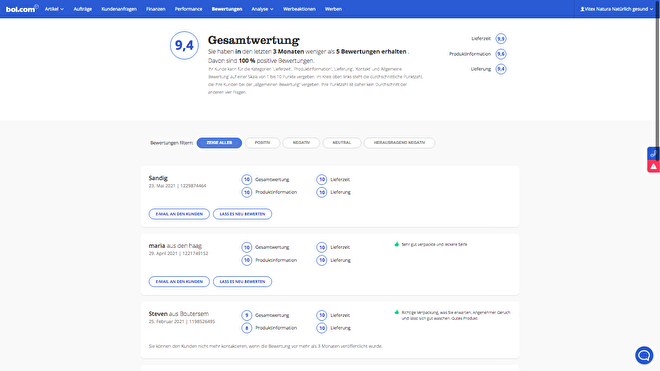Click Sandig's Gesamtwertung 10 badge
This screenshot has width=660, height=371.
[x=247, y=179]
